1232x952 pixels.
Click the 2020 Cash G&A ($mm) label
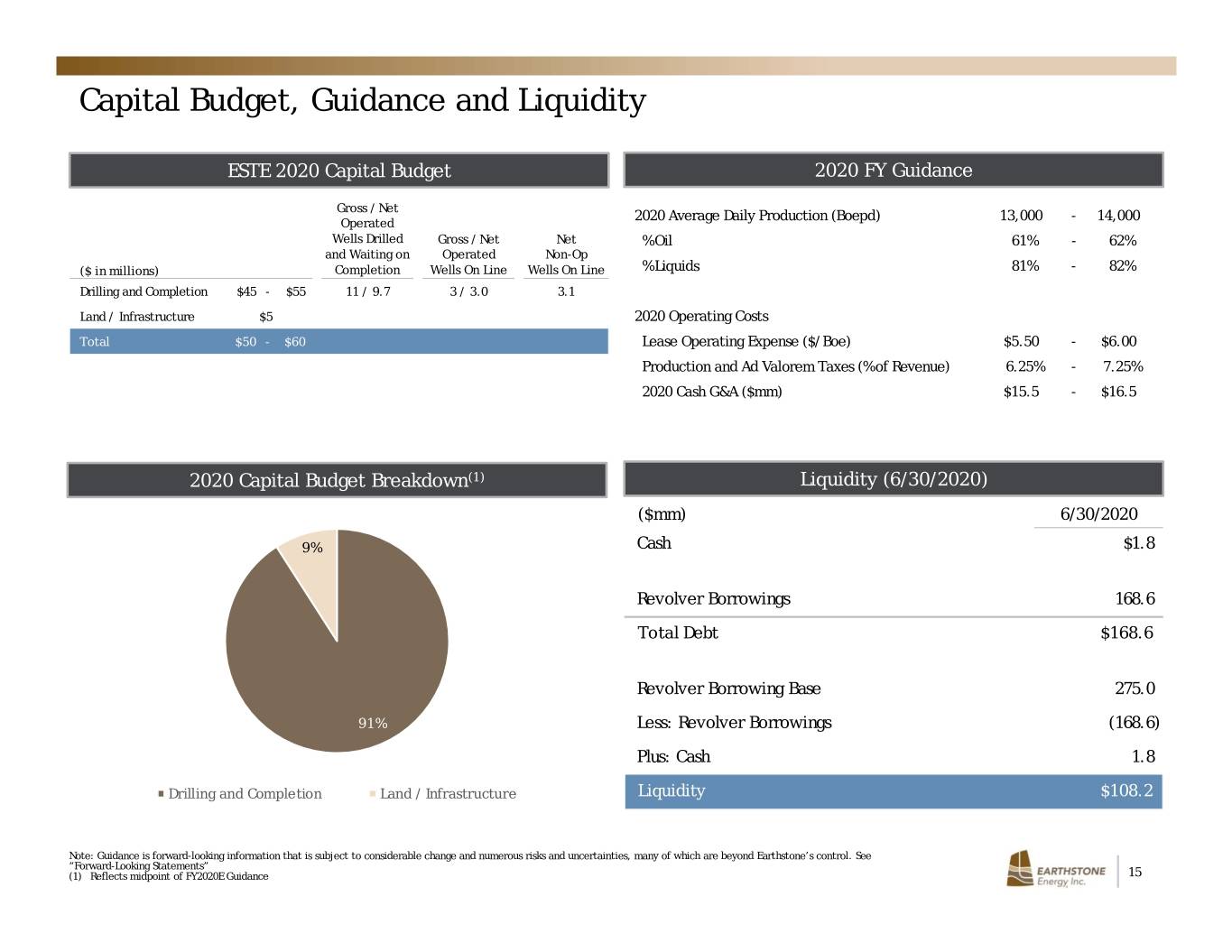click(x=712, y=392)
